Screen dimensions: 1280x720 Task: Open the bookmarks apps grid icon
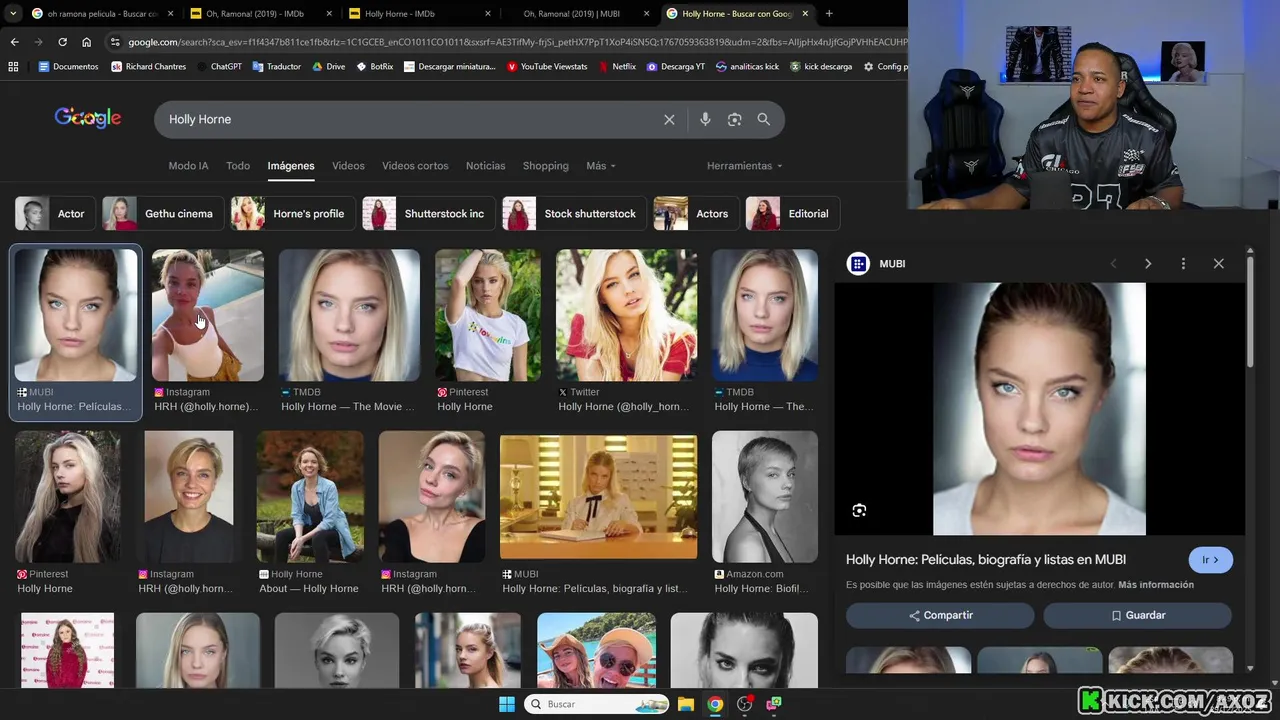point(13,66)
